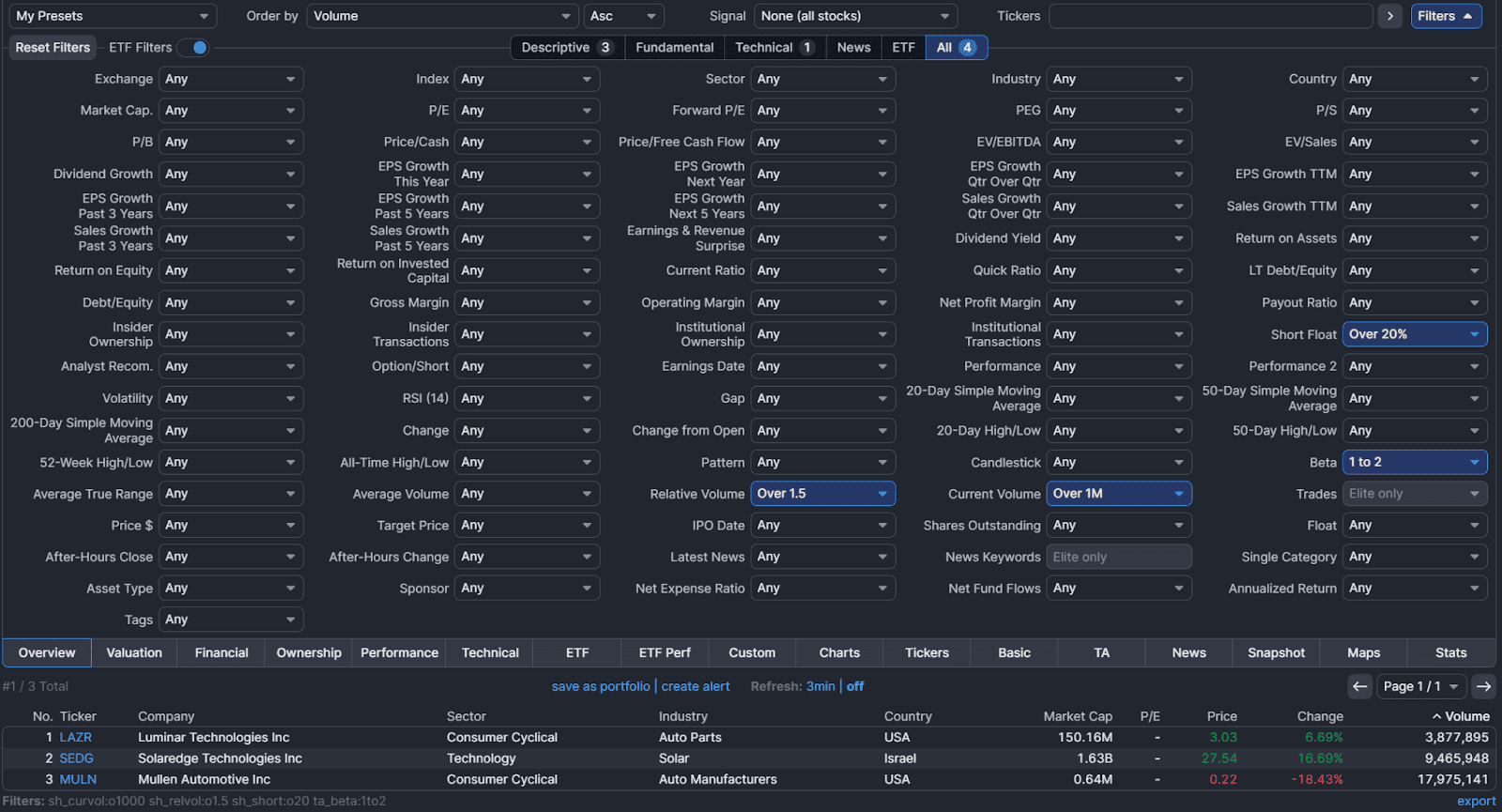Open the Signal dropdown
Screen dimensions: 1502x812
[x=855, y=16]
